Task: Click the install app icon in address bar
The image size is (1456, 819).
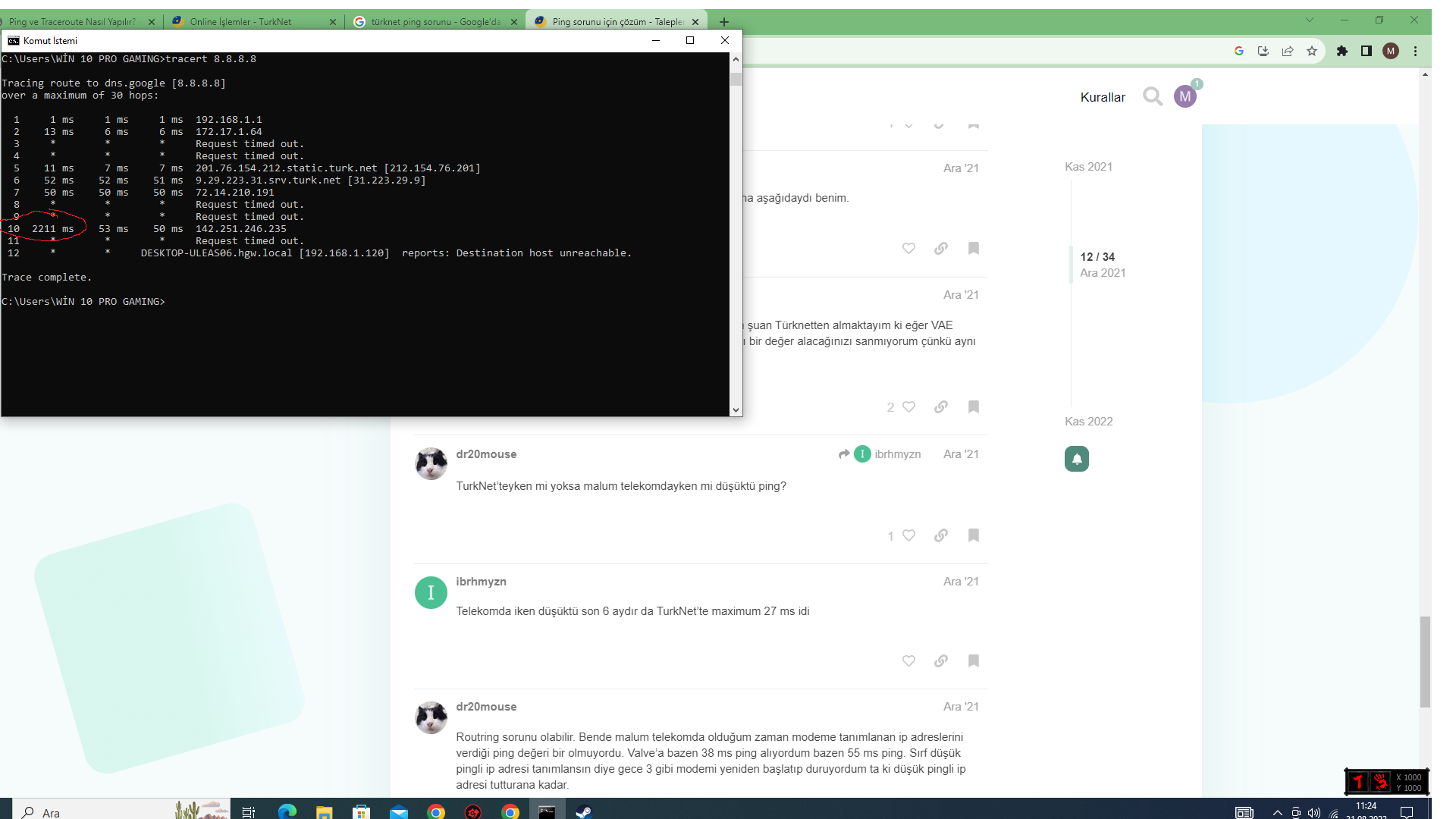Action: pos(1263,51)
